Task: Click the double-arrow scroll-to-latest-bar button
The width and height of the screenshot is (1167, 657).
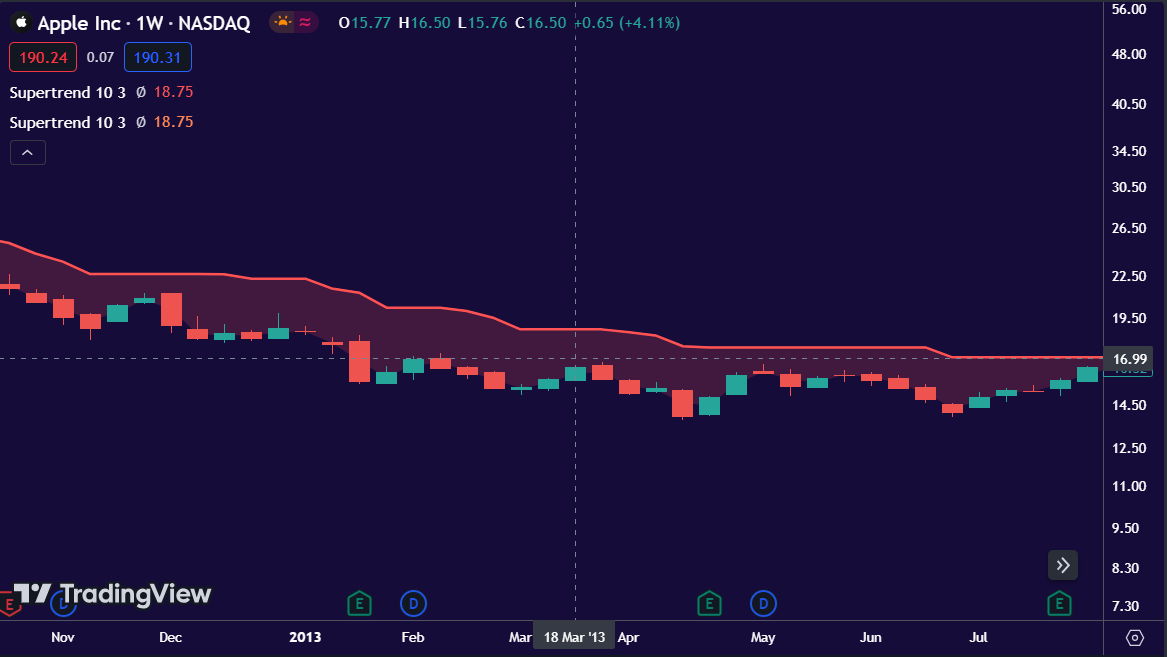Action: pyautogui.click(x=1062, y=565)
